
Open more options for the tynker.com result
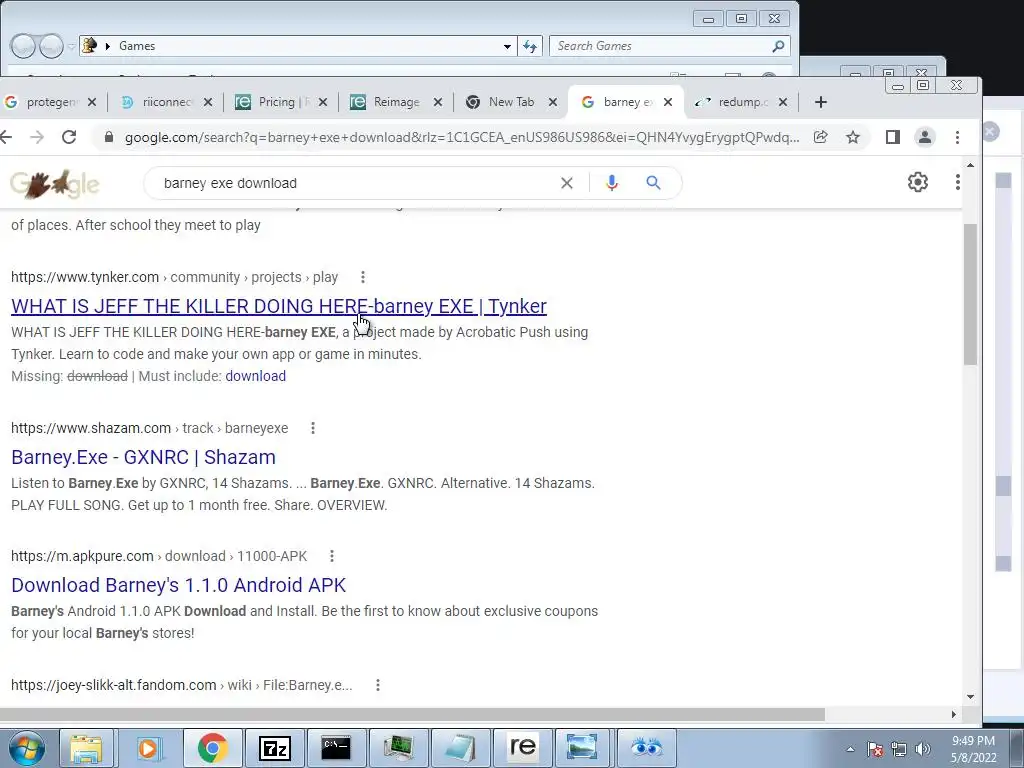[x=362, y=278]
